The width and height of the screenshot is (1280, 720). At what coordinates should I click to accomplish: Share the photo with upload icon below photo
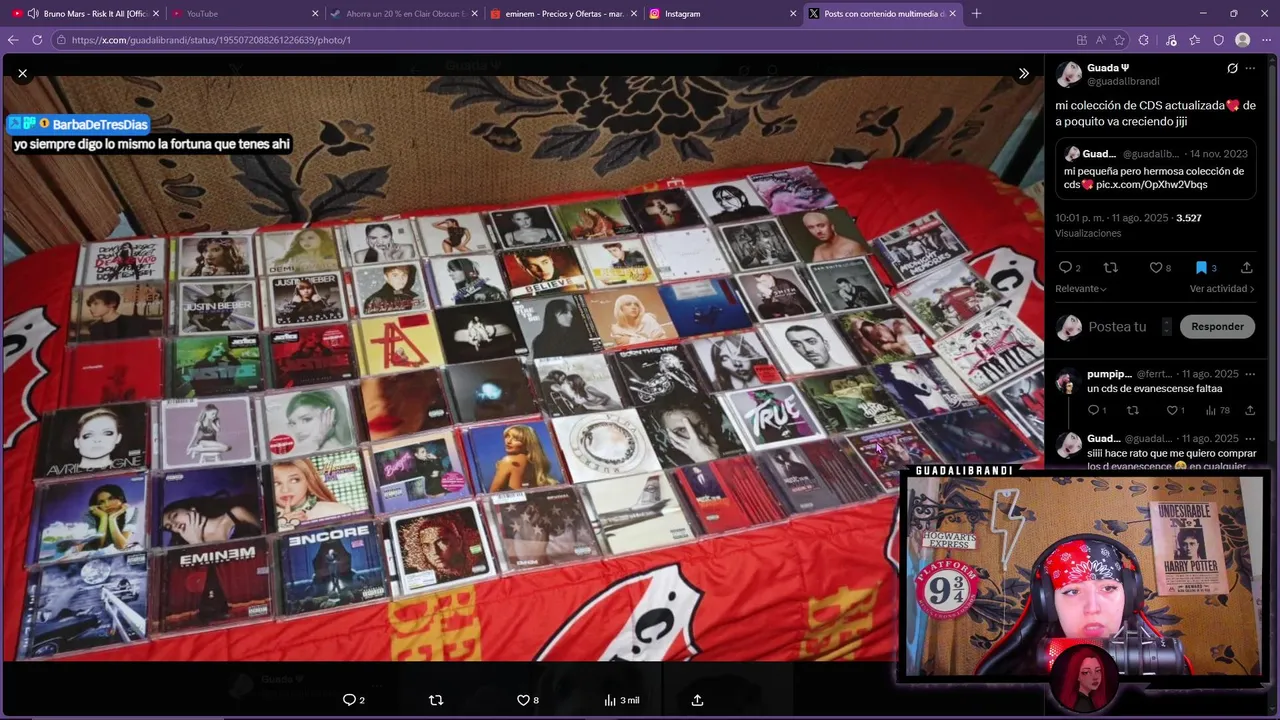click(697, 700)
